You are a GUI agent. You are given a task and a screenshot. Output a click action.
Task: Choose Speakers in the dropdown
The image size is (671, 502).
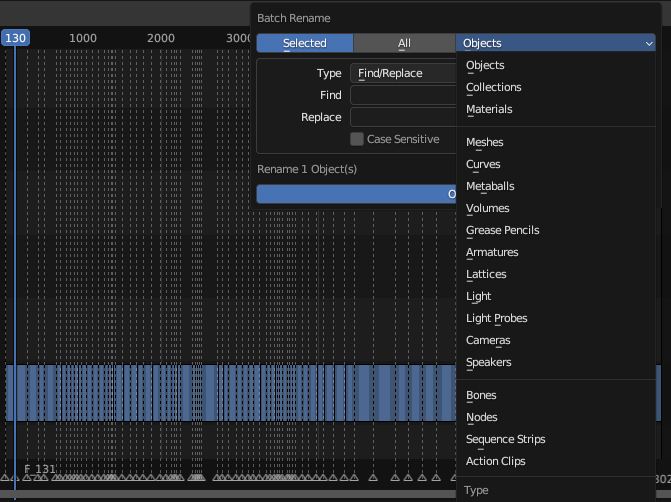[555, 362]
